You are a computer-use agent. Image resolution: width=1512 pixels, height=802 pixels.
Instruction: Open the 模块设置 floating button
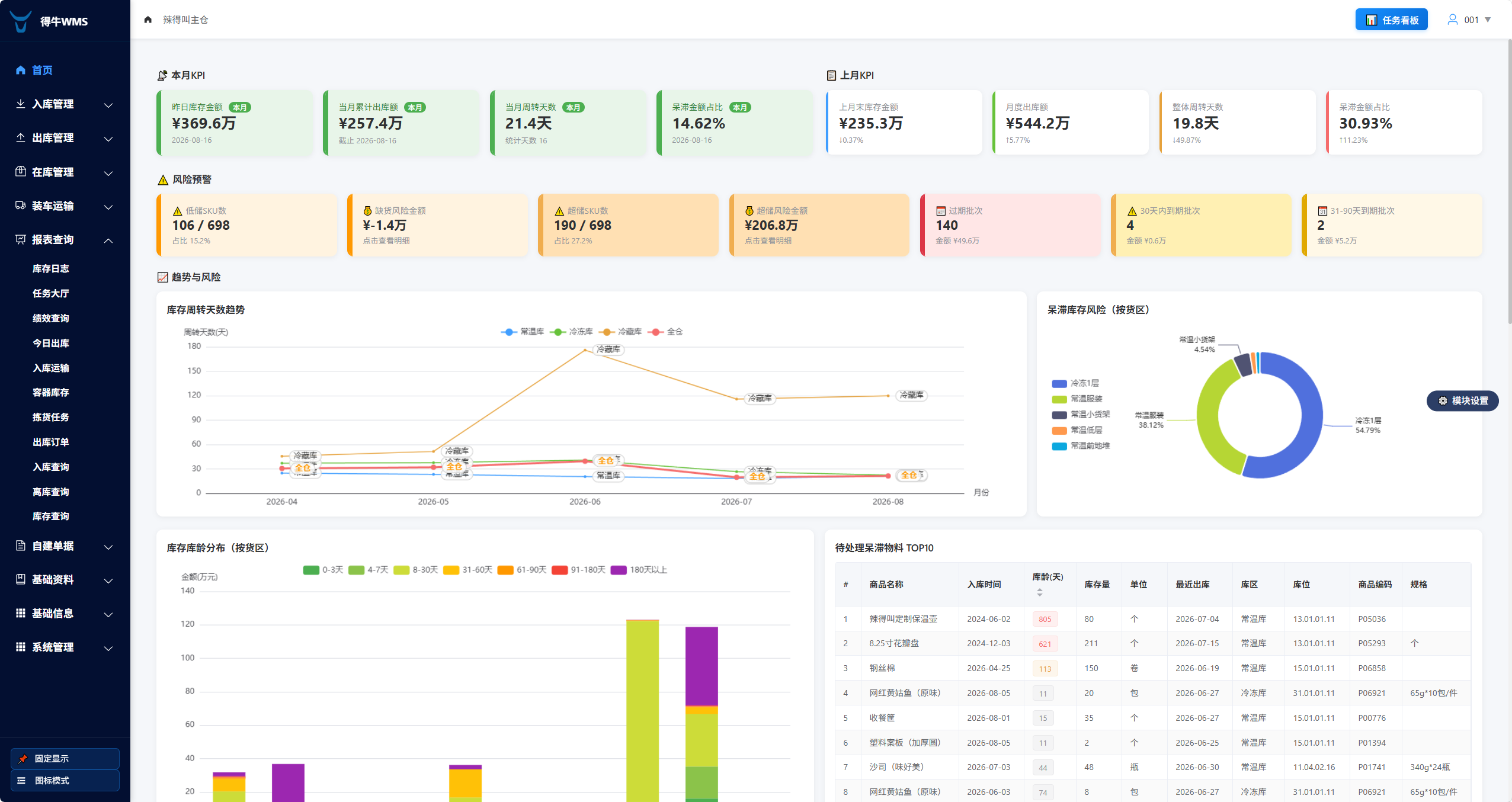click(x=1462, y=401)
